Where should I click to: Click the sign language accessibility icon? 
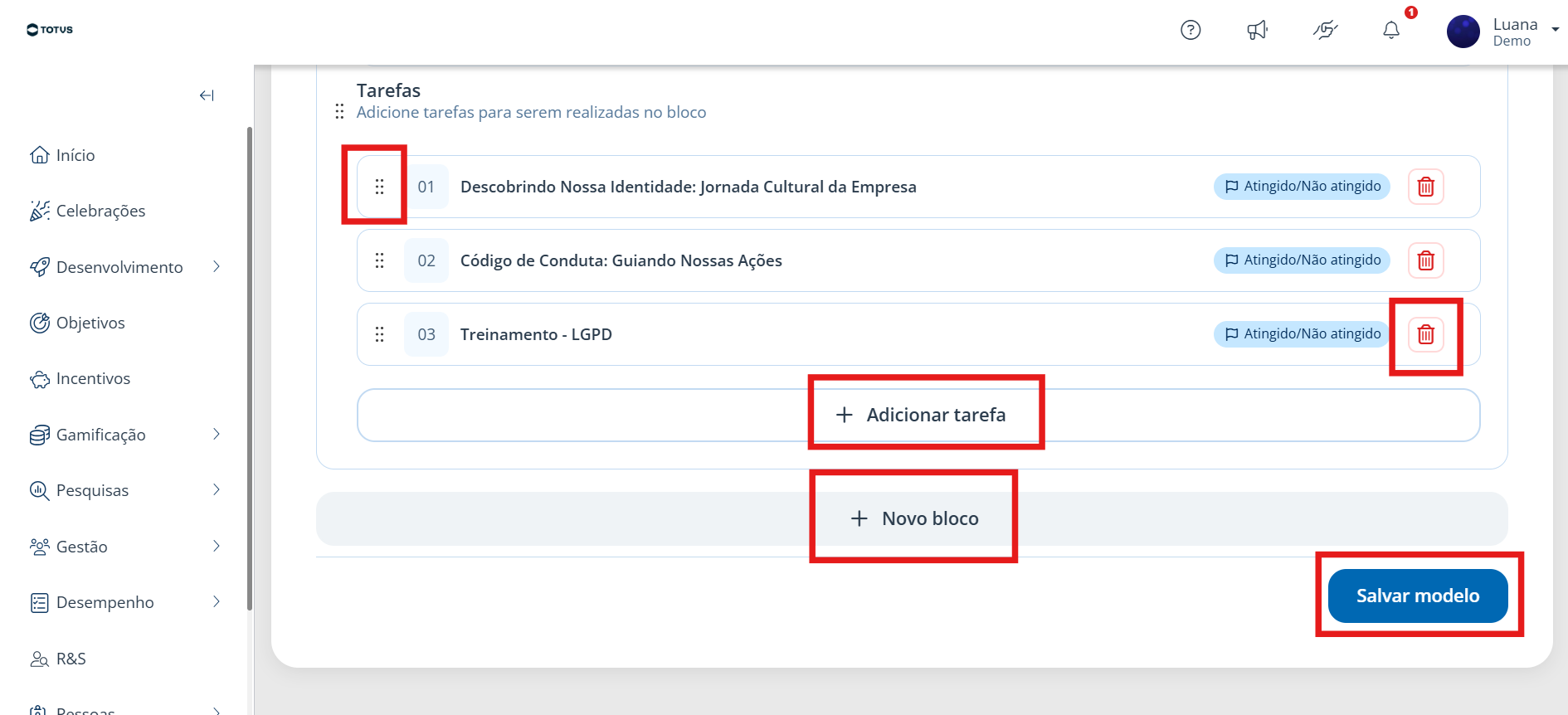[1326, 30]
